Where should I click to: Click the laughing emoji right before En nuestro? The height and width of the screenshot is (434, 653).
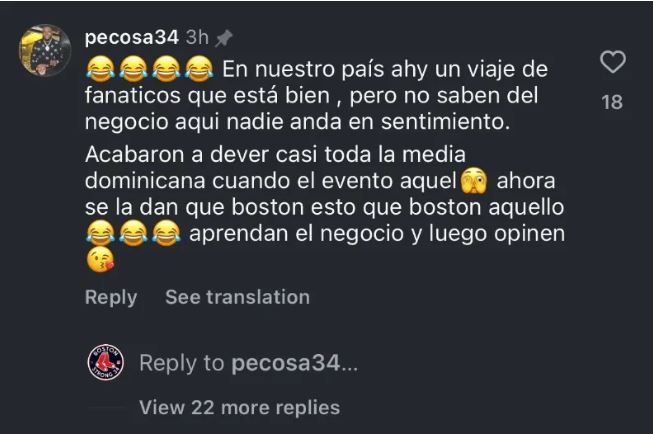[199, 69]
